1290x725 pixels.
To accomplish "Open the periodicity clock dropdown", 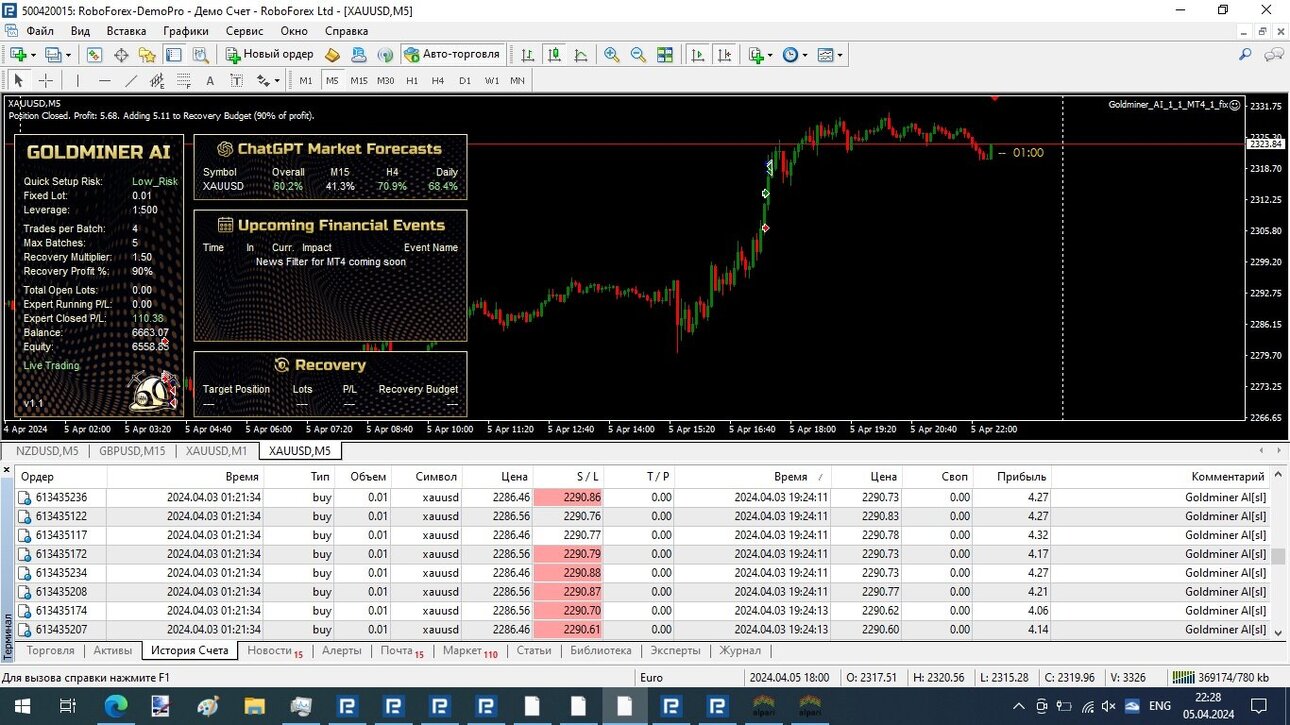I will [794, 55].
